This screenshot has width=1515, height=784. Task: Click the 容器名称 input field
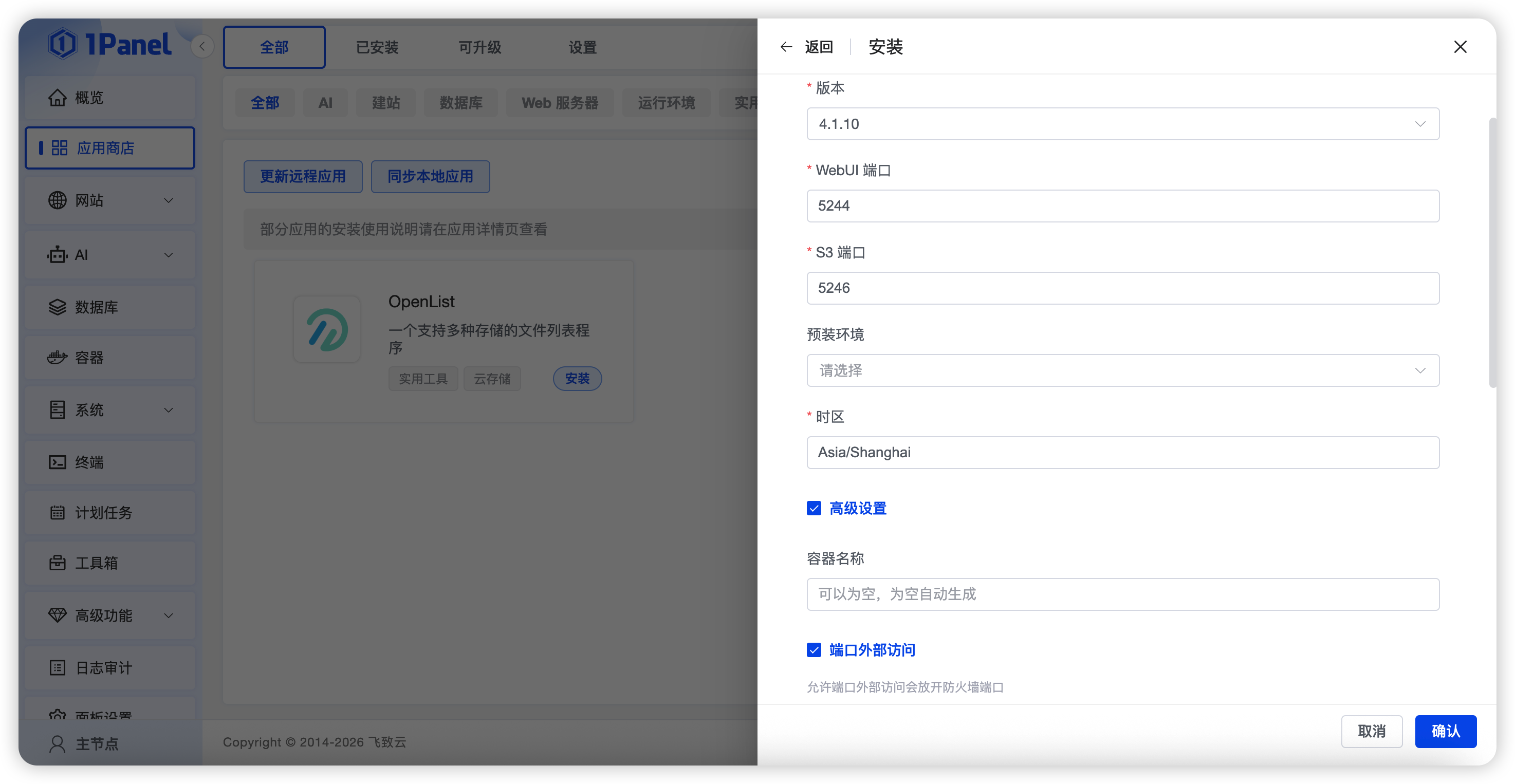(x=1122, y=594)
